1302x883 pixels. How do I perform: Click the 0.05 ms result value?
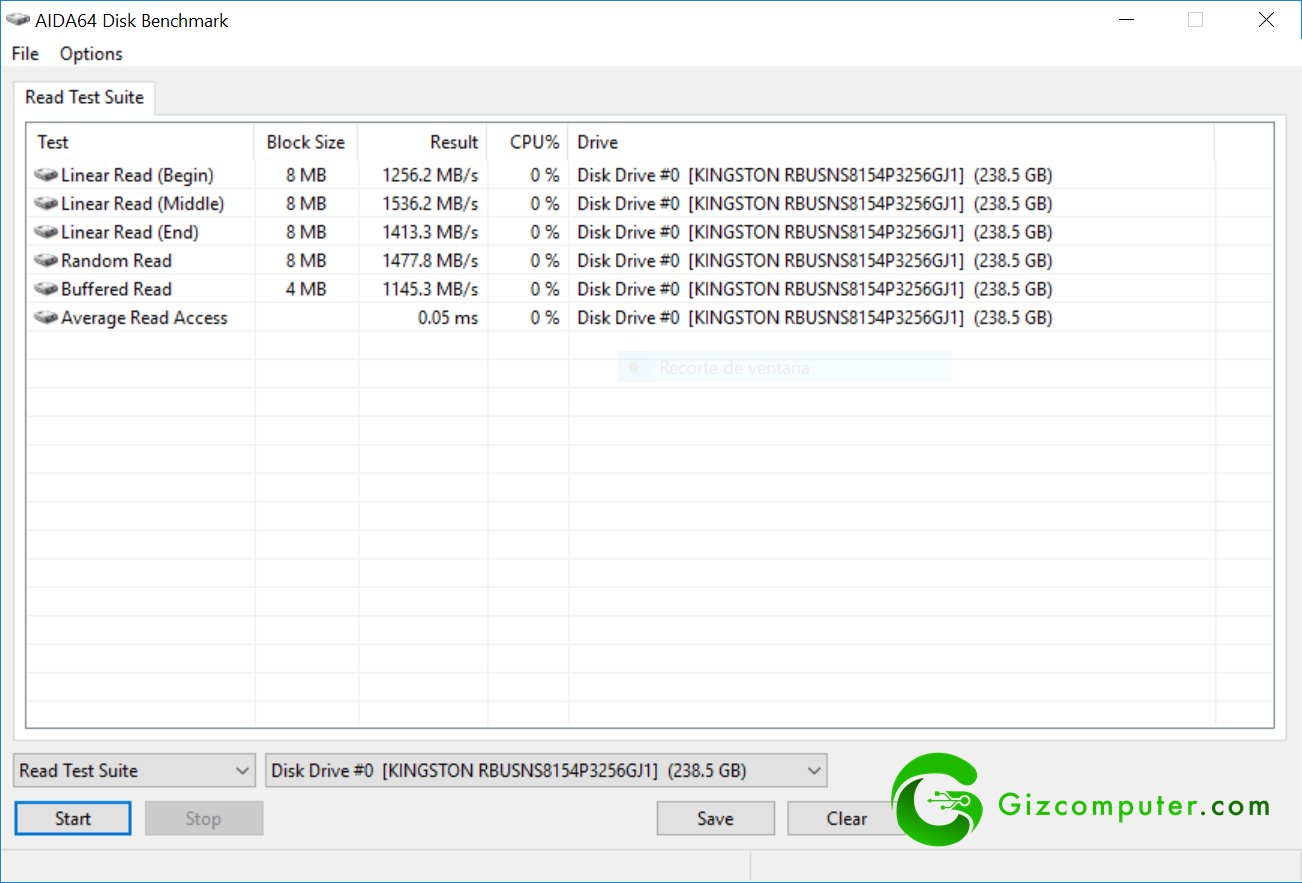pyautogui.click(x=448, y=318)
